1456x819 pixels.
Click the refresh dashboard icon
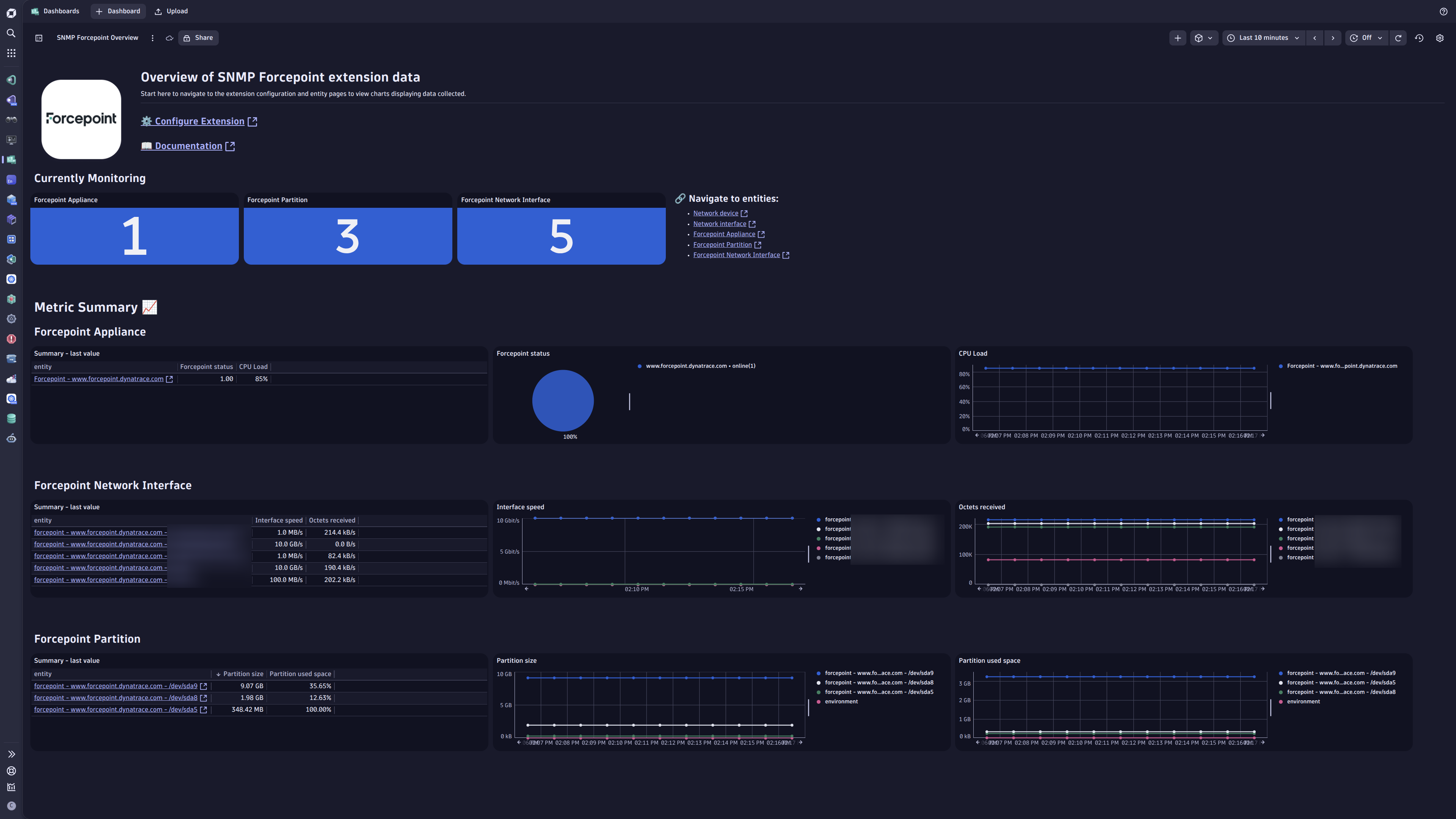[1398, 38]
